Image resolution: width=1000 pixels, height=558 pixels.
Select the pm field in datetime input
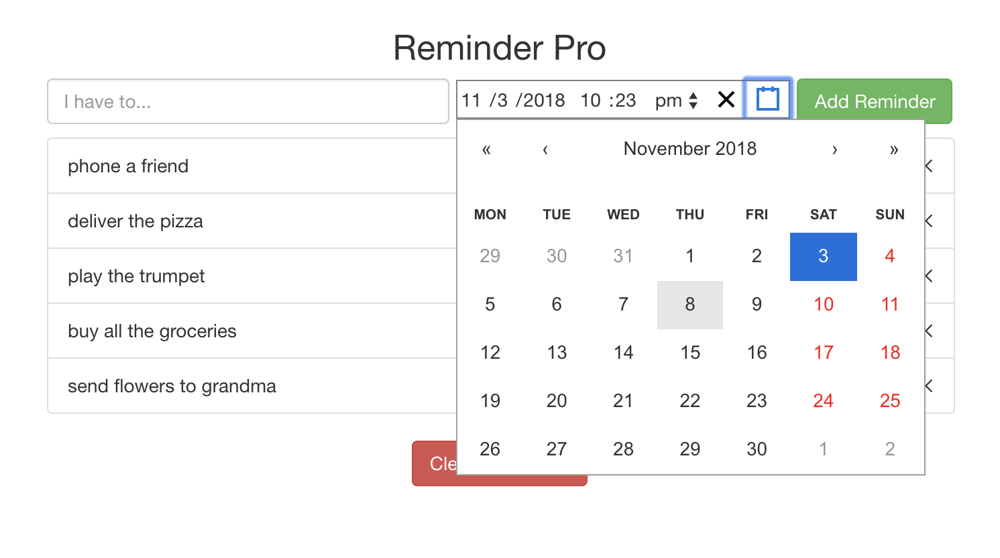668,100
